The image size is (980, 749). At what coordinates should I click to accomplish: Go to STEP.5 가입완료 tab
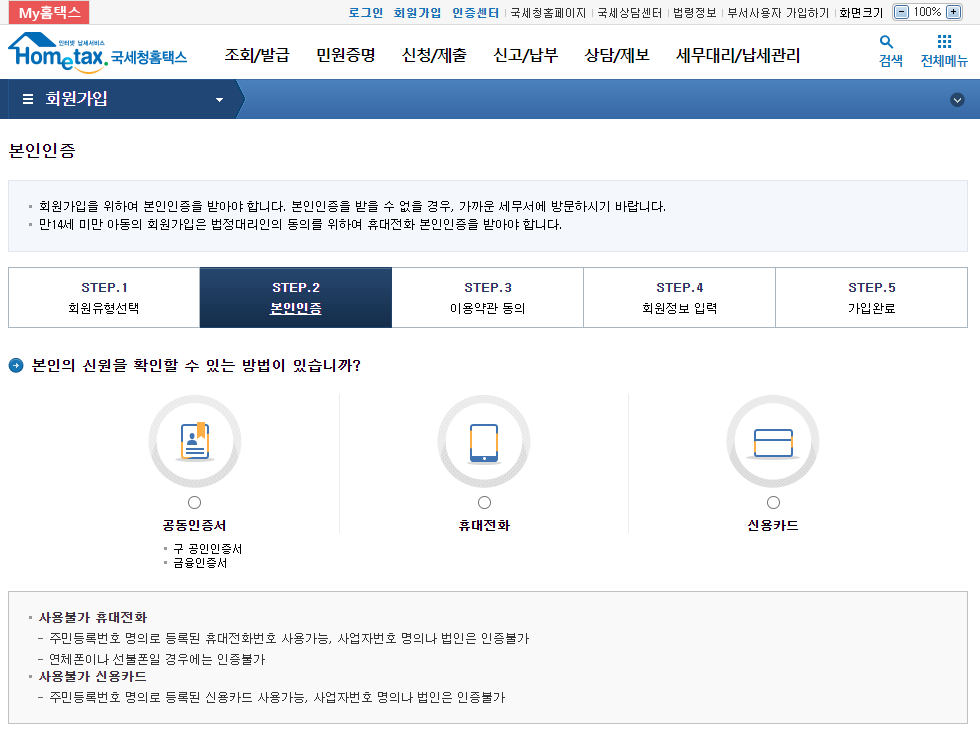[871, 298]
